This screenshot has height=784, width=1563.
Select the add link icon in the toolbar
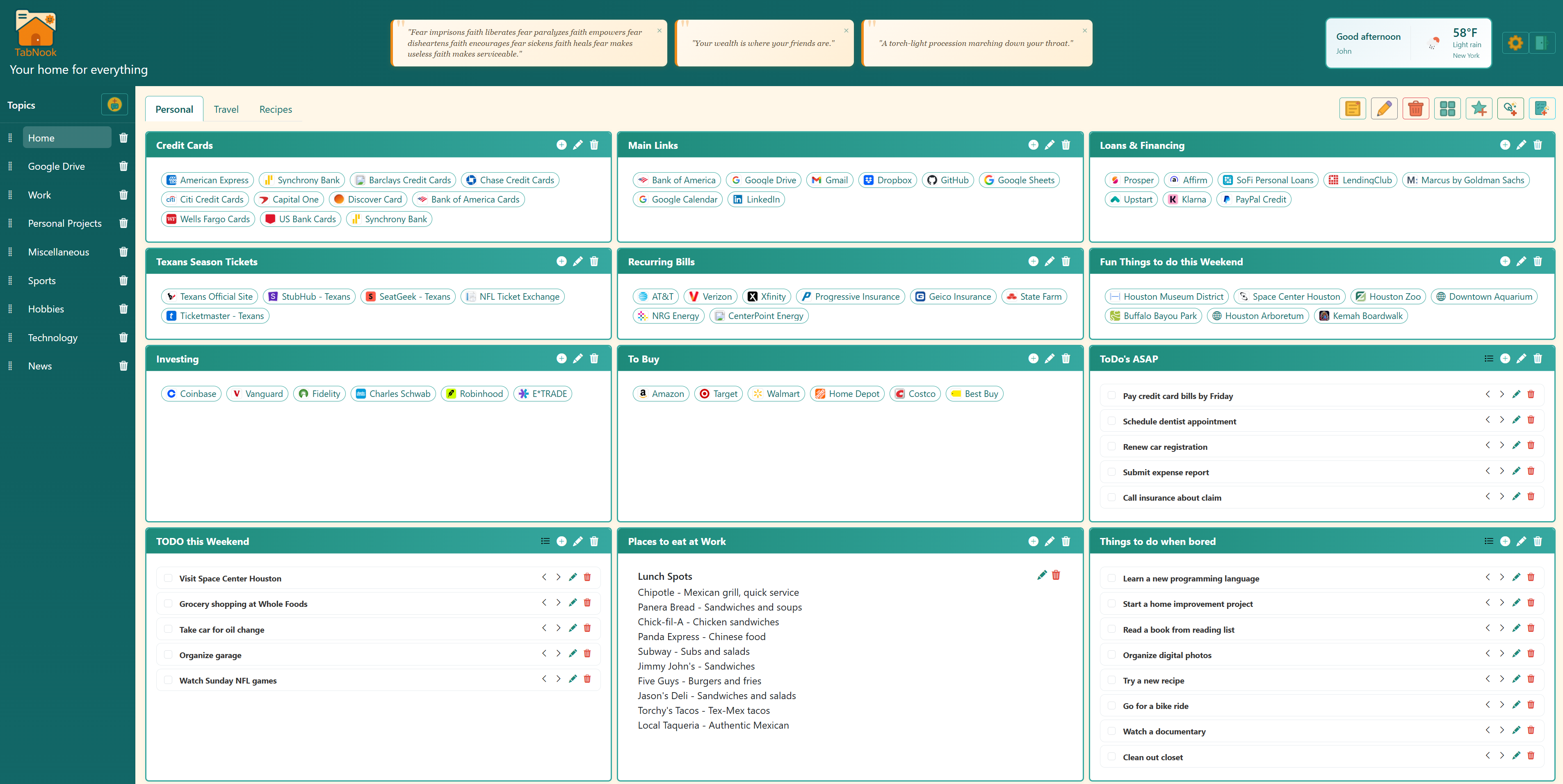1511,109
